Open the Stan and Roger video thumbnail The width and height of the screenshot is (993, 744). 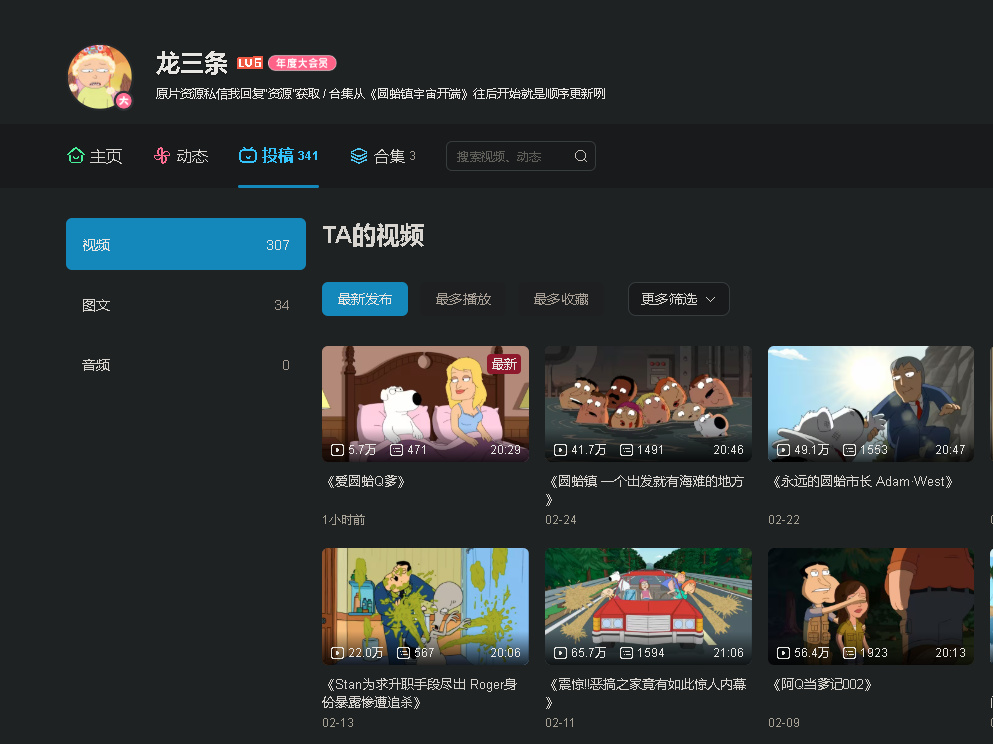426,606
